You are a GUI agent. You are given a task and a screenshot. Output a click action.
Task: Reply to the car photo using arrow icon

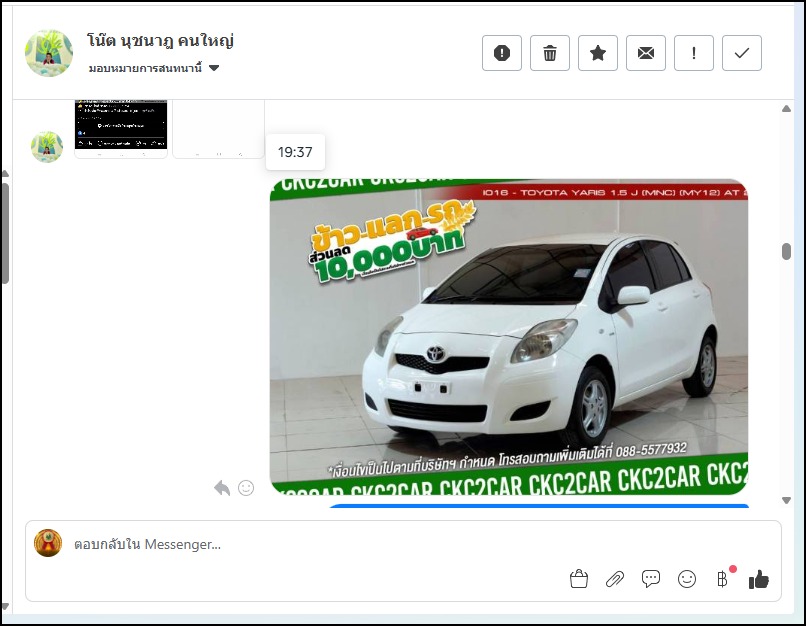click(x=222, y=488)
